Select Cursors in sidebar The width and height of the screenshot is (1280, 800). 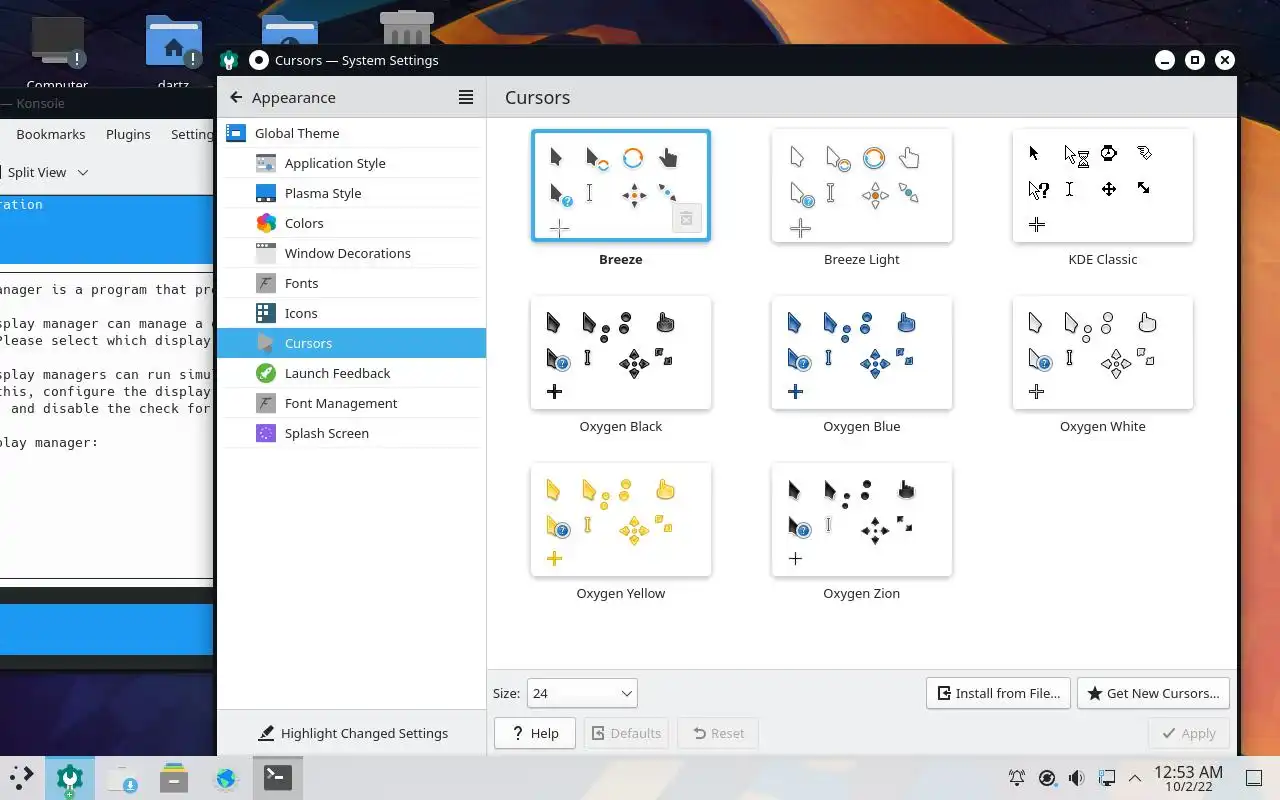coord(351,343)
